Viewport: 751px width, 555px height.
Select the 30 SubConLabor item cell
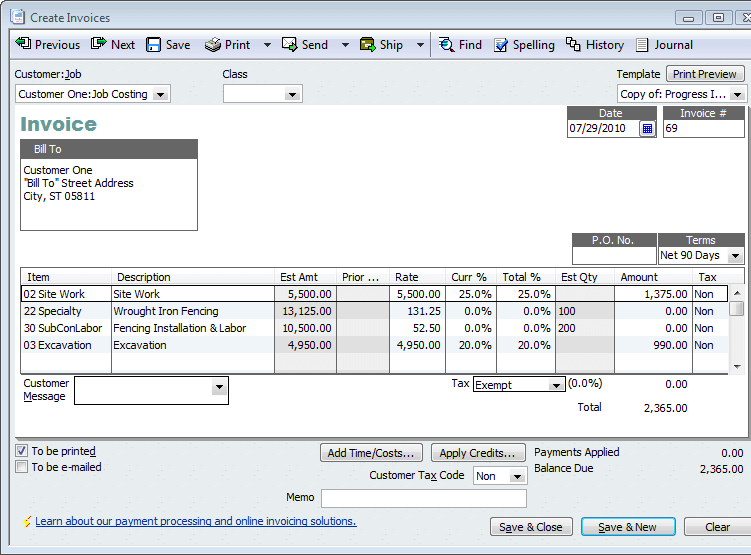[x=67, y=328]
